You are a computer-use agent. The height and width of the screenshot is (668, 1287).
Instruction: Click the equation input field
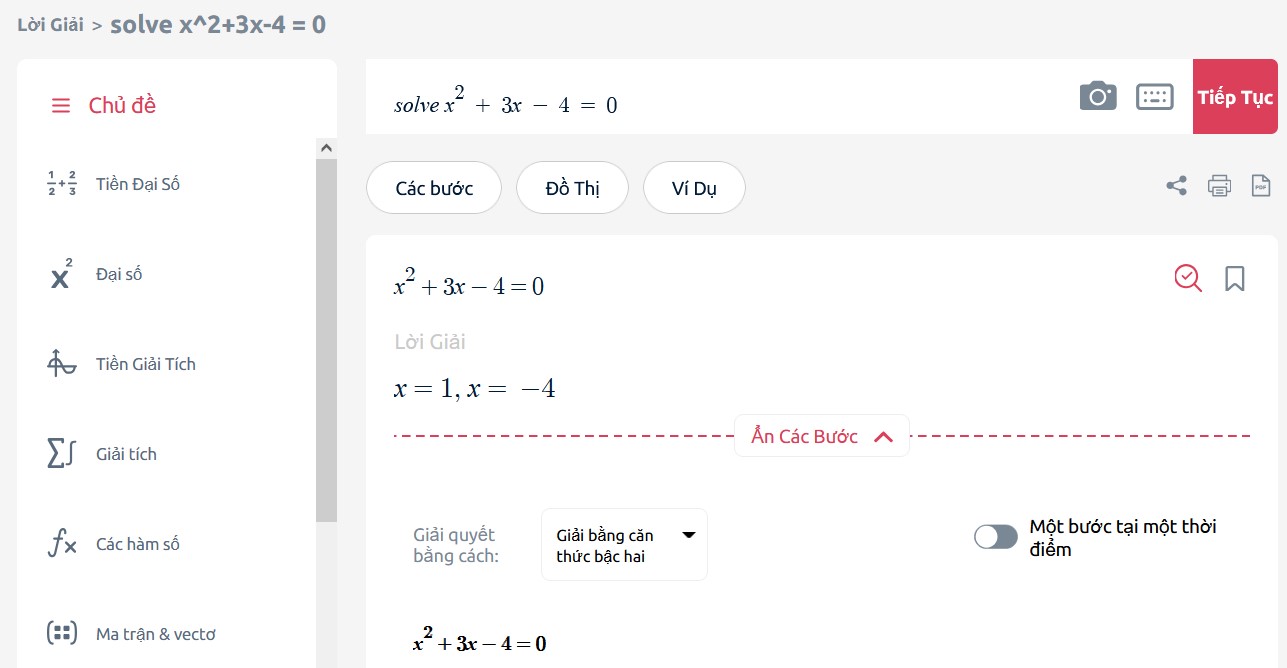pyautogui.click(x=720, y=97)
